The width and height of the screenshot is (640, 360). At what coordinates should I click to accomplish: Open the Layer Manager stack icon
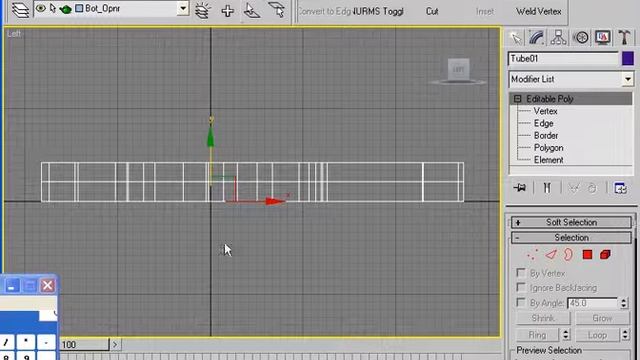(20, 10)
